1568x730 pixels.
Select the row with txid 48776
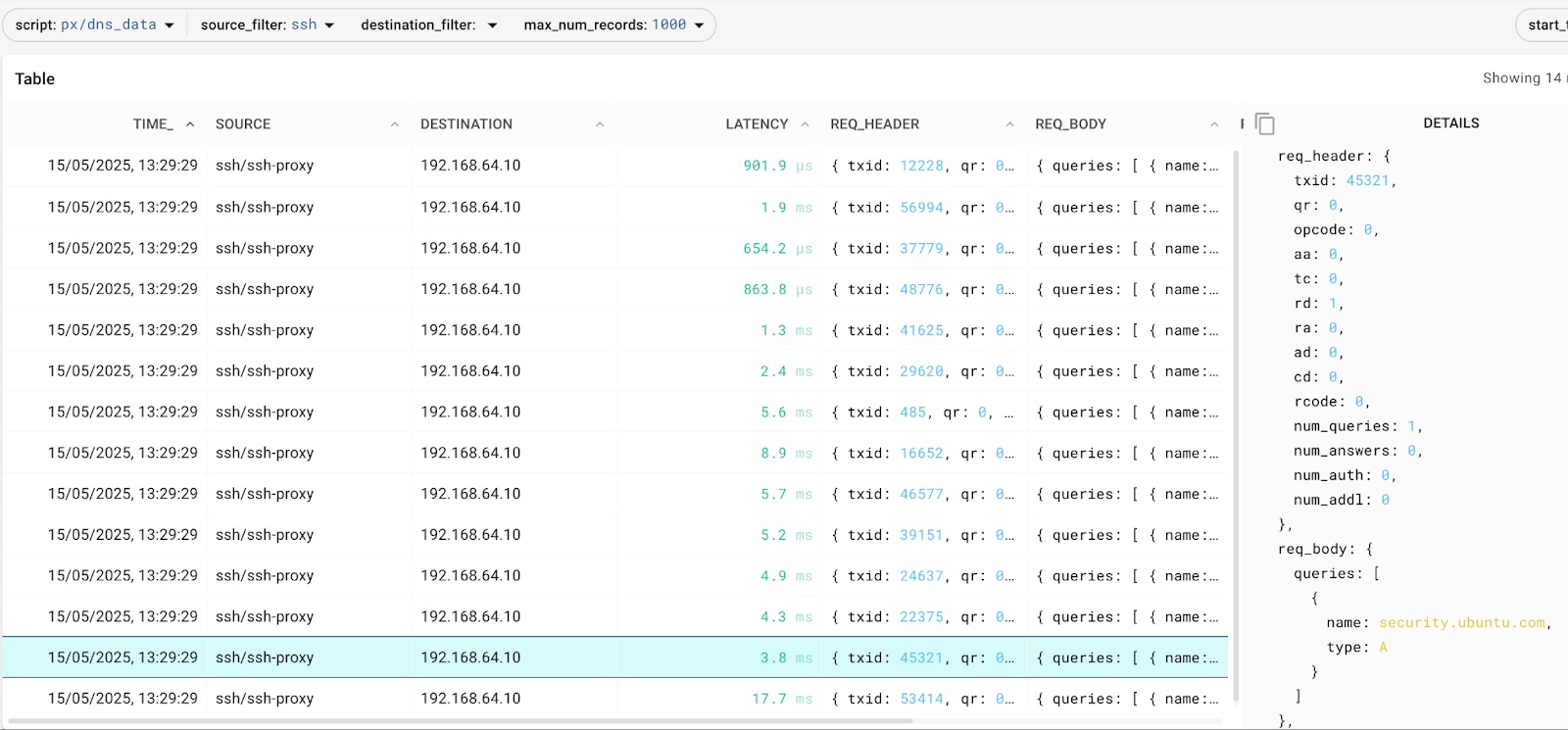pos(614,289)
